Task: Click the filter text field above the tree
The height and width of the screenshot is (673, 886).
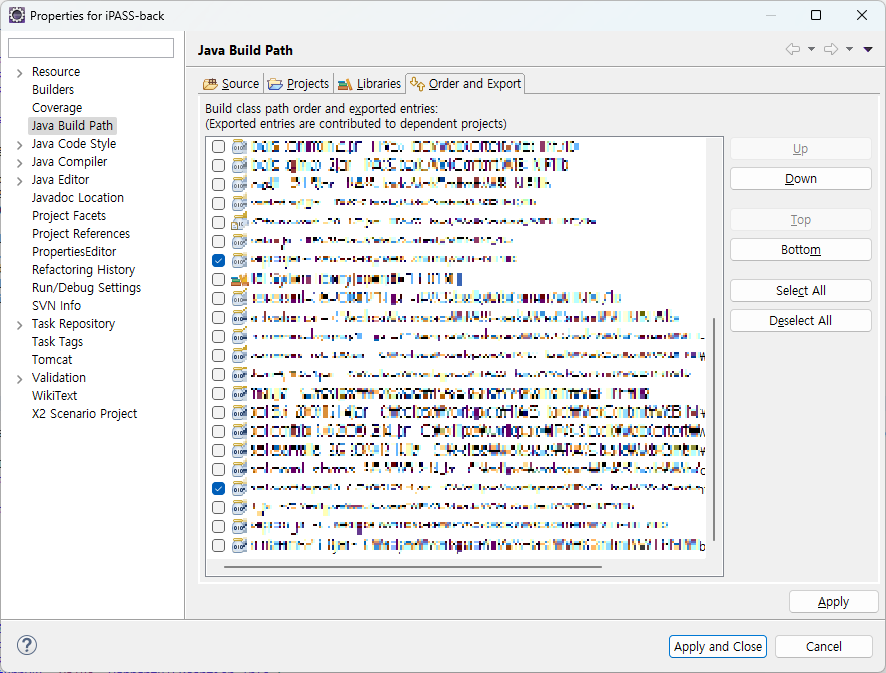Action: point(91,48)
